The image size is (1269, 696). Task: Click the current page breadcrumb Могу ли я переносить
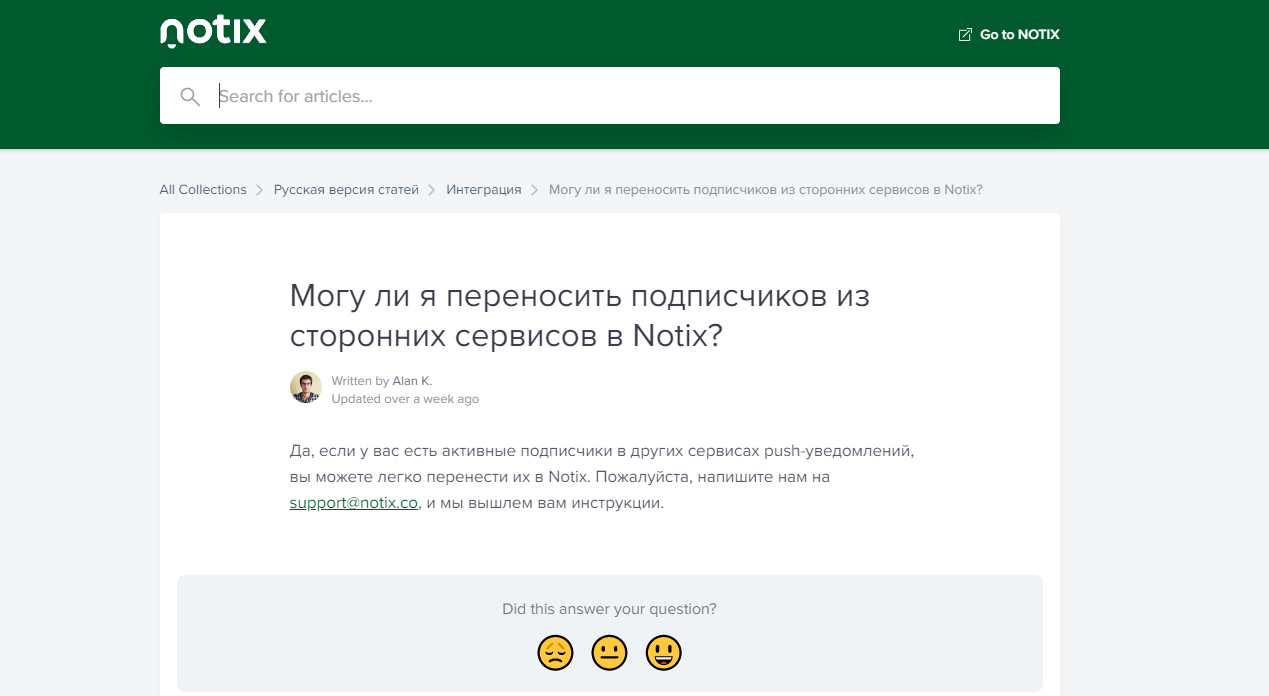point(766,190)
